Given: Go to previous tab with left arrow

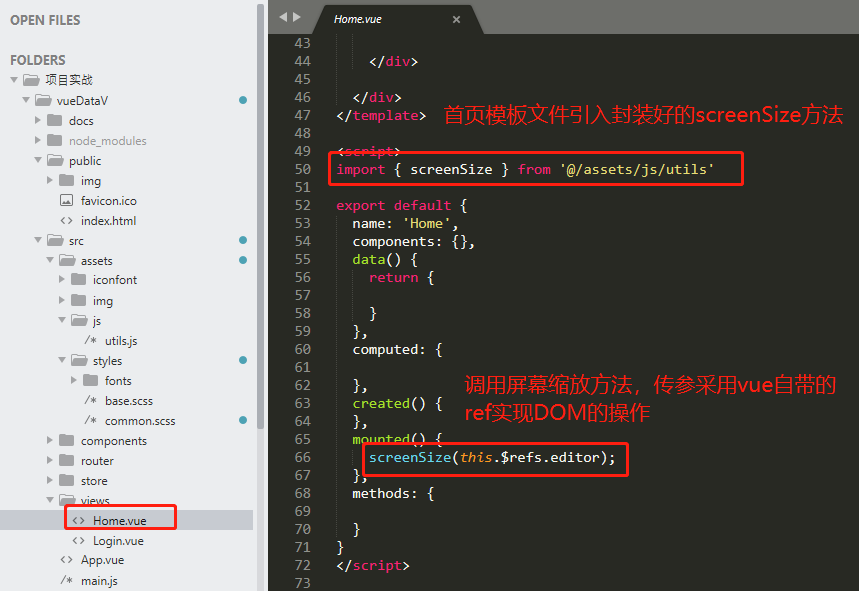Looking at the screenshot, I should pyautogui.click(x=283, y=17).
